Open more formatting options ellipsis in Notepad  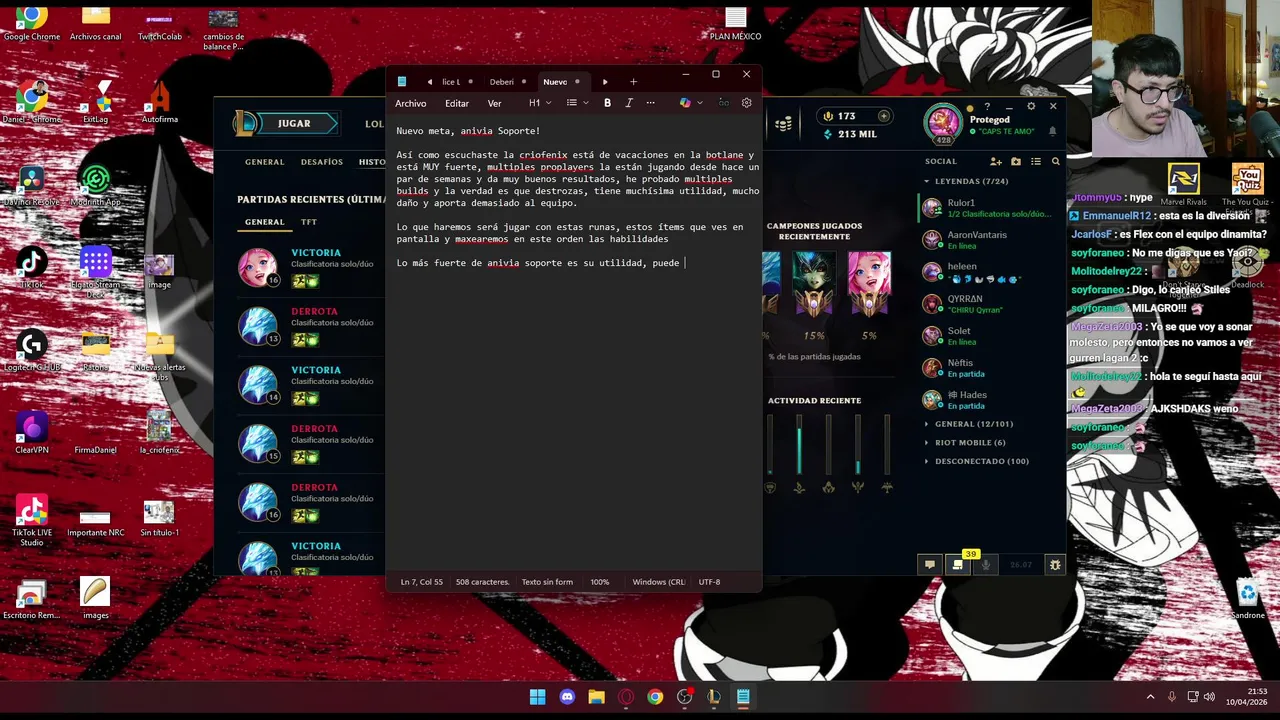(651, 103)
